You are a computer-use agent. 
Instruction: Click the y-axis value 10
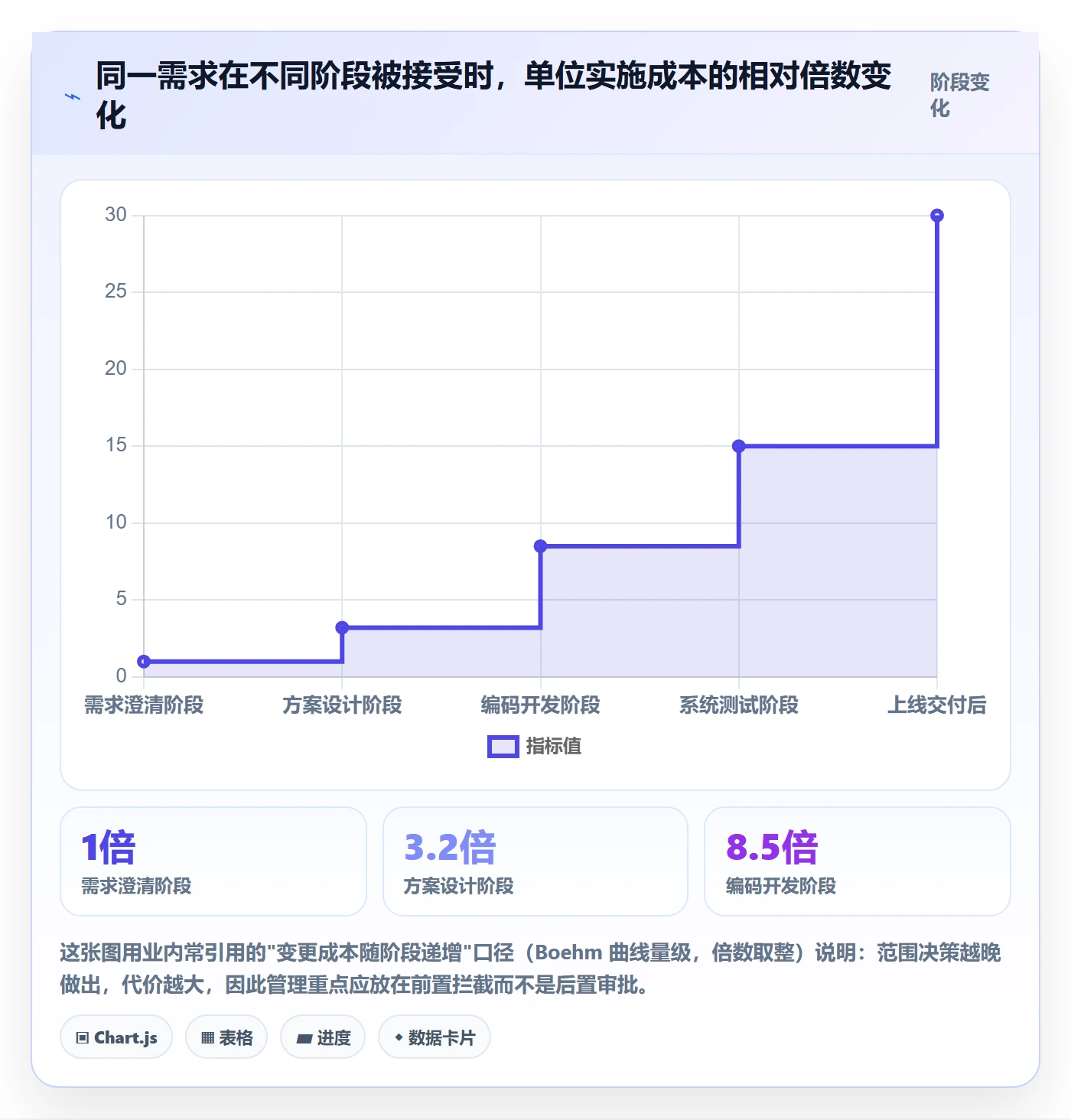coord(116,523)
